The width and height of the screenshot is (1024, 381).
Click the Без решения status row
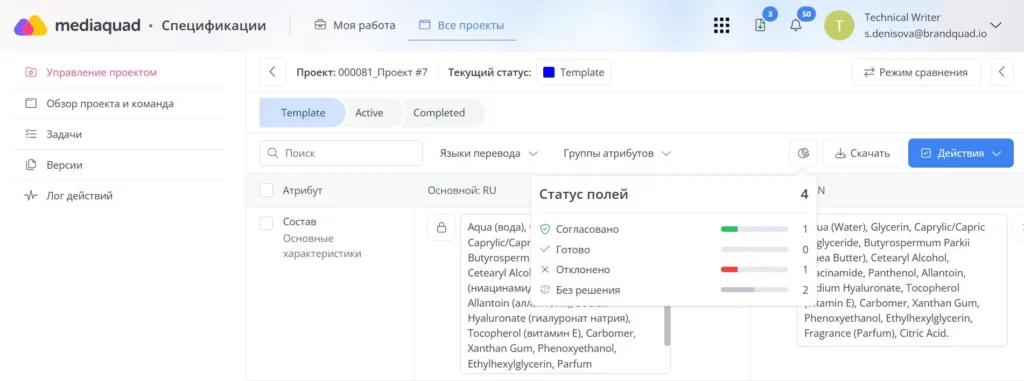673,290
